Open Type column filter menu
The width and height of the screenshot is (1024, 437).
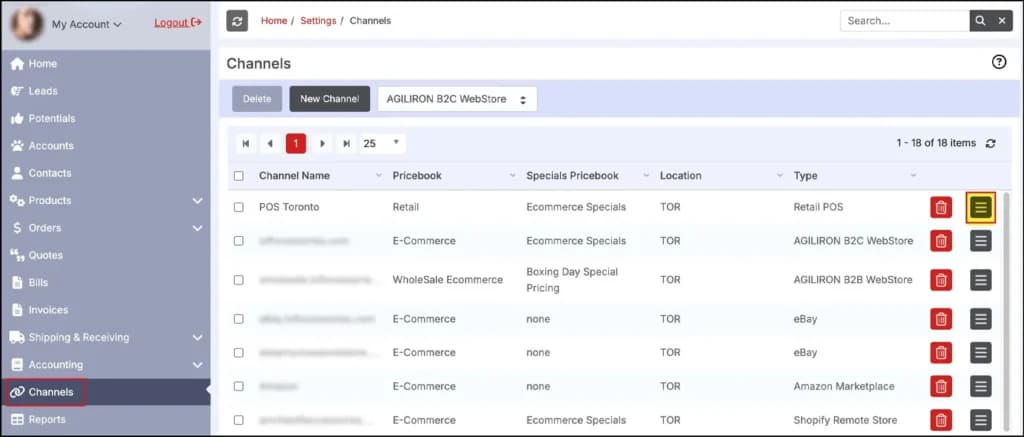[x=914, y=176]
